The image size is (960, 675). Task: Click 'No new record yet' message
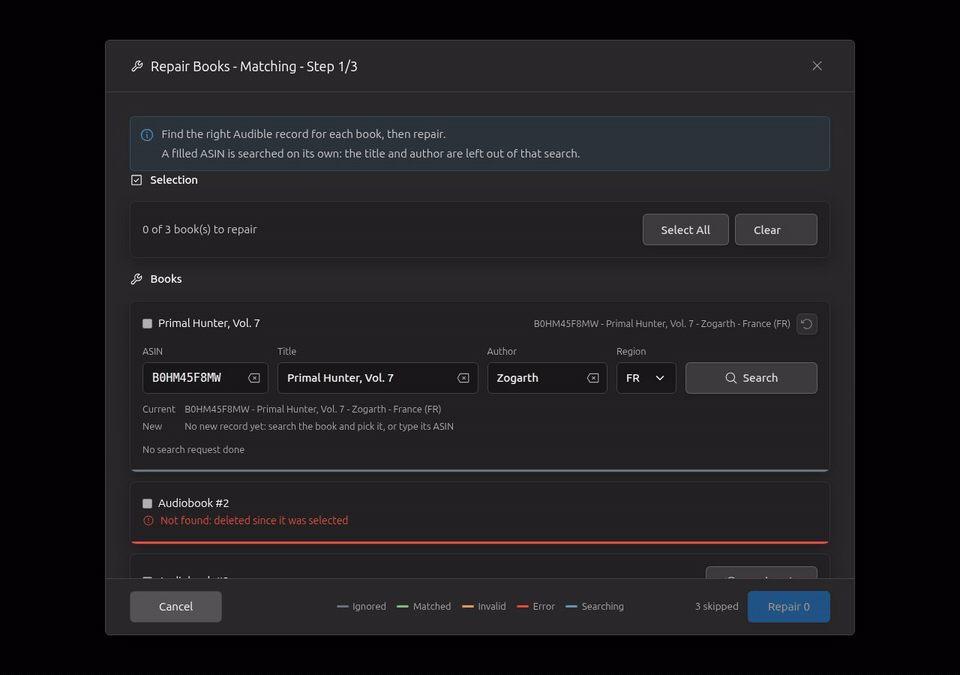[319, 426]
